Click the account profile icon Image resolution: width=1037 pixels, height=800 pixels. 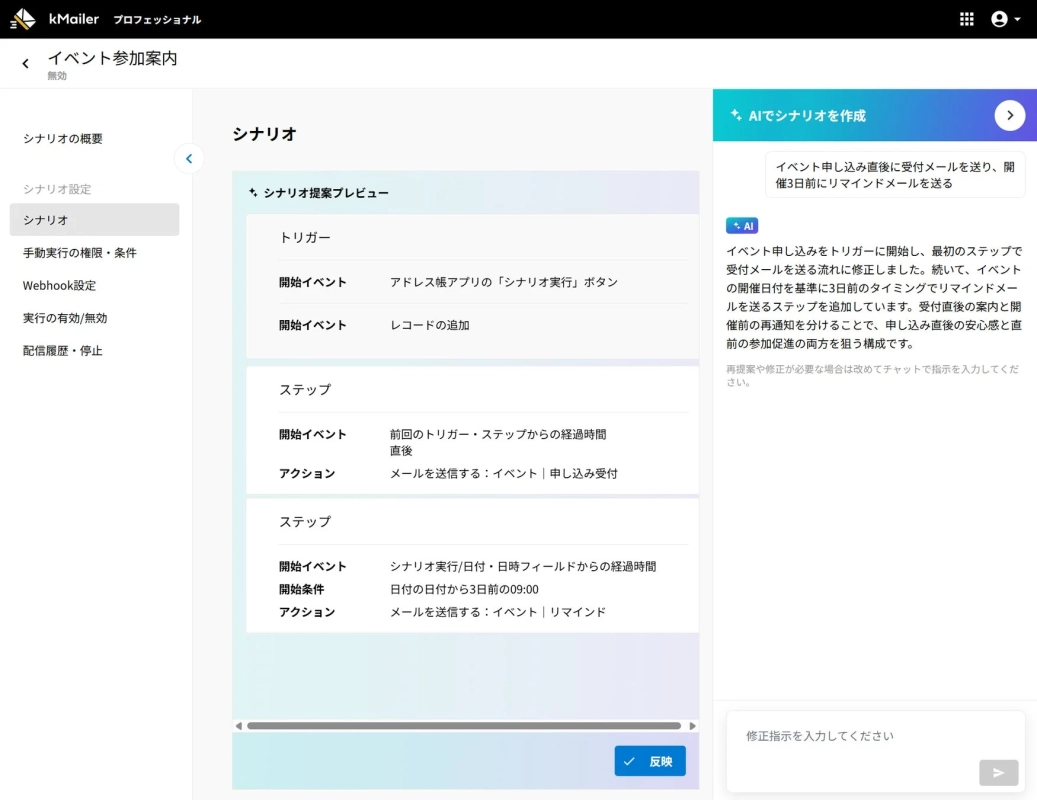pos(997,18)
